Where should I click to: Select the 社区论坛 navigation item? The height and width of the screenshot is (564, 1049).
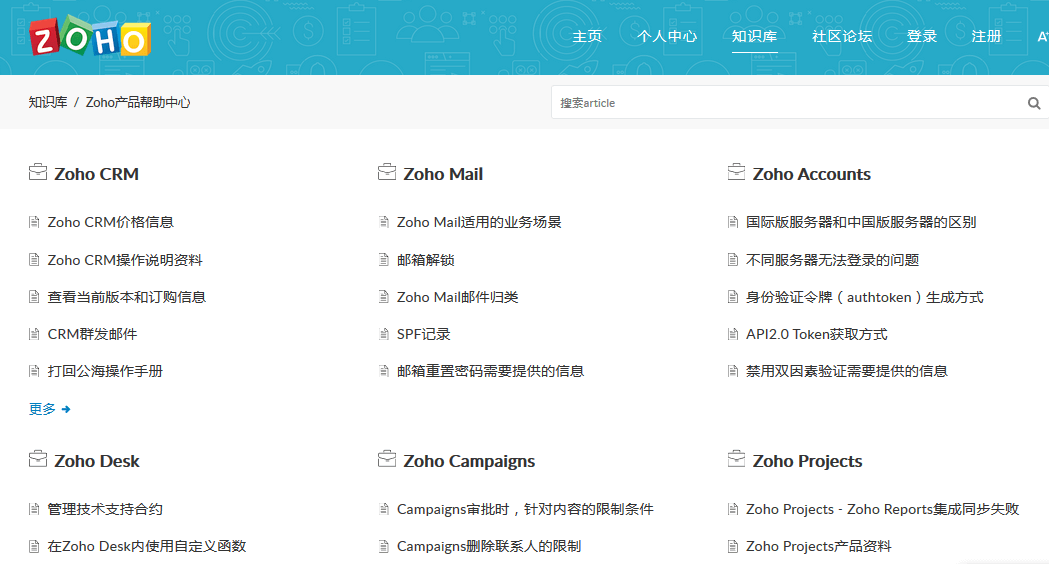click(x=842, y=37)
